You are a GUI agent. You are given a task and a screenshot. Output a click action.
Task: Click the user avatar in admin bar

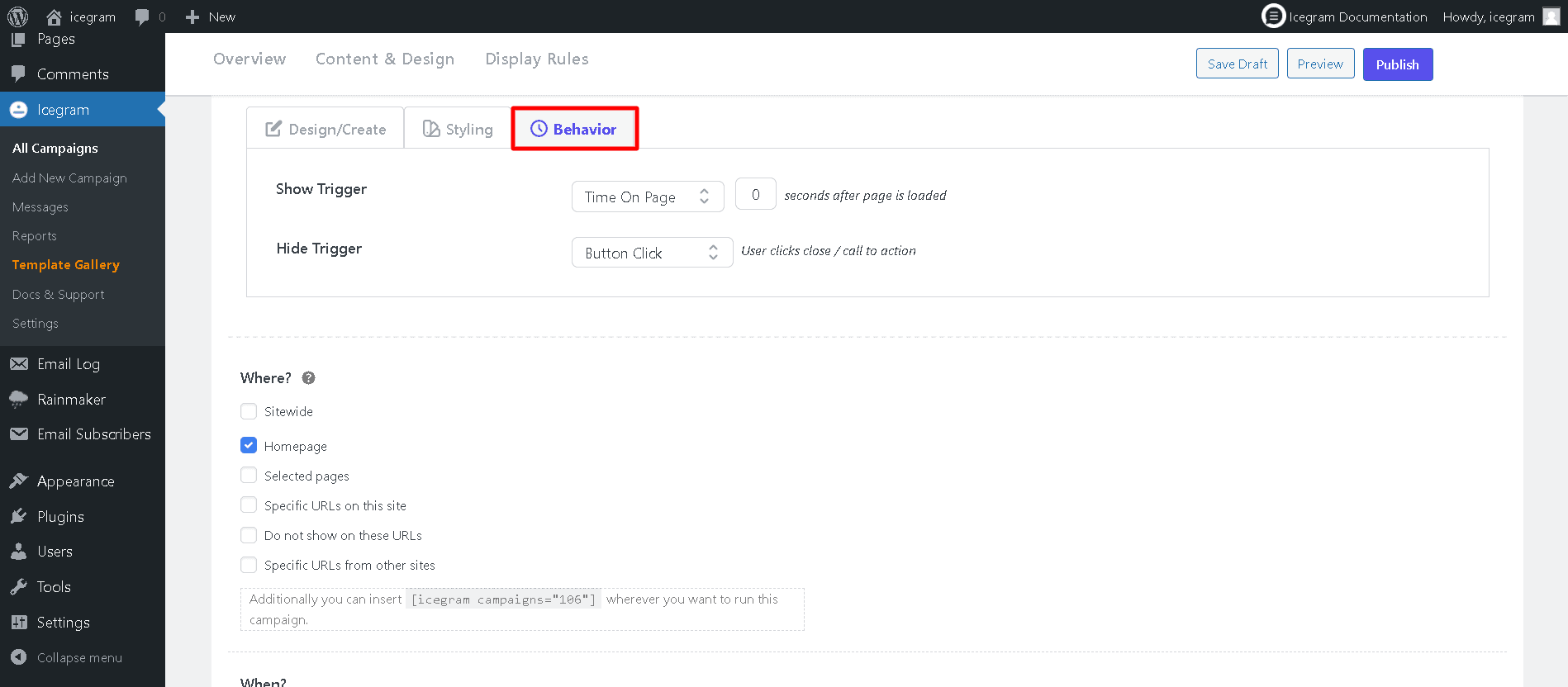pyautogui.click(x=1551, y=17)
